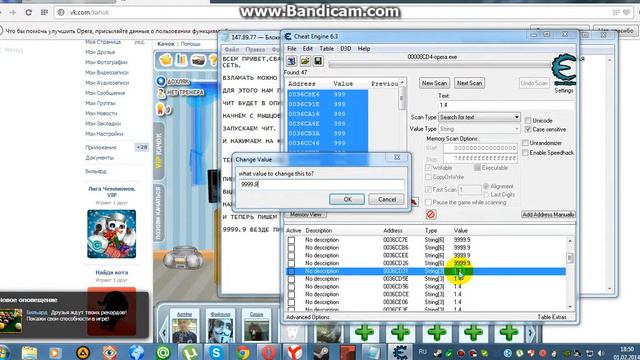Click the right arrow of friends carousel
The height and width of the screenshot is (360, 640).
[x=530, y=333]
